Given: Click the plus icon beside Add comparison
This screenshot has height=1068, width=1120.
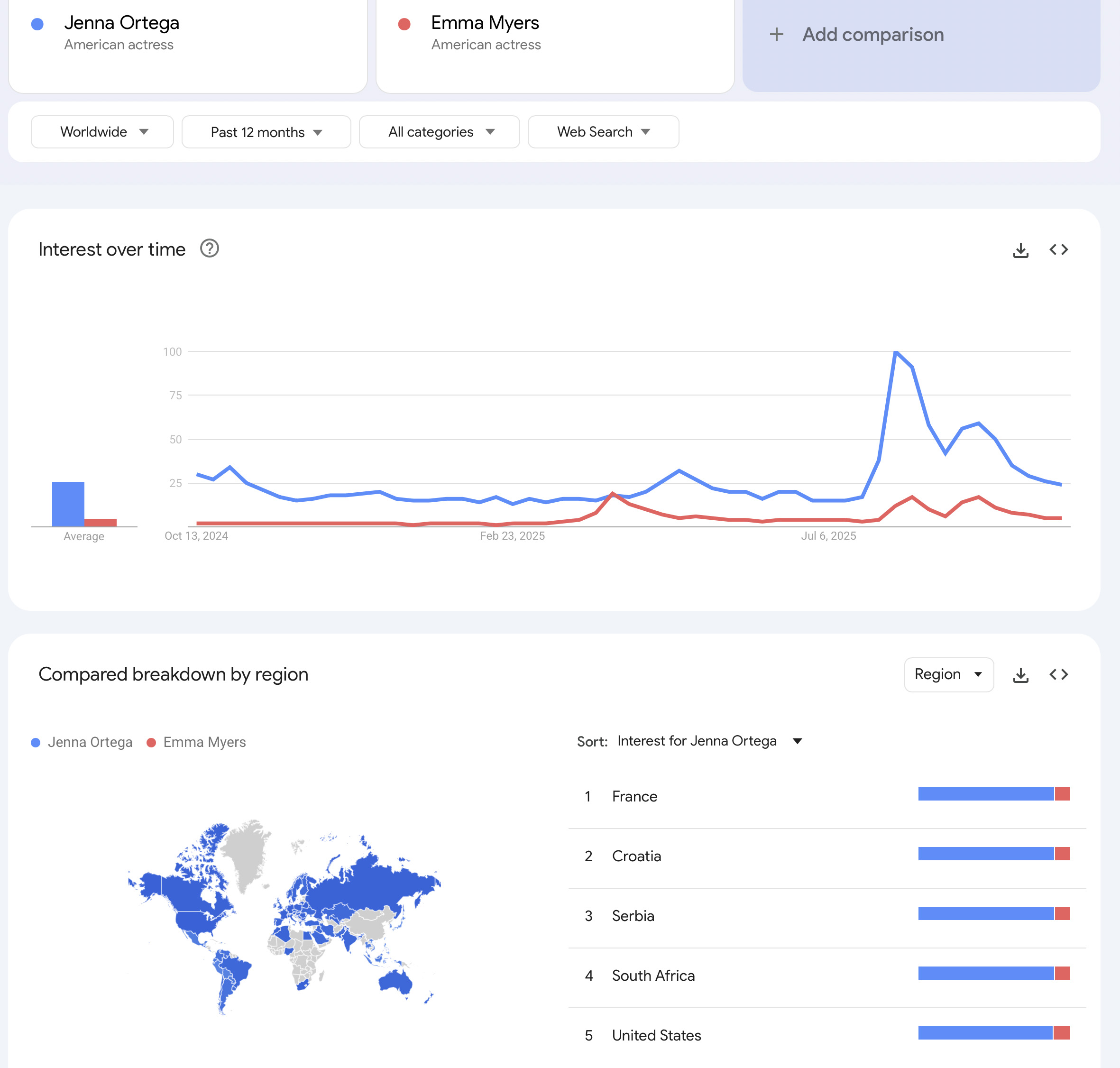Looking at the screenshot, I should [776, 35].
